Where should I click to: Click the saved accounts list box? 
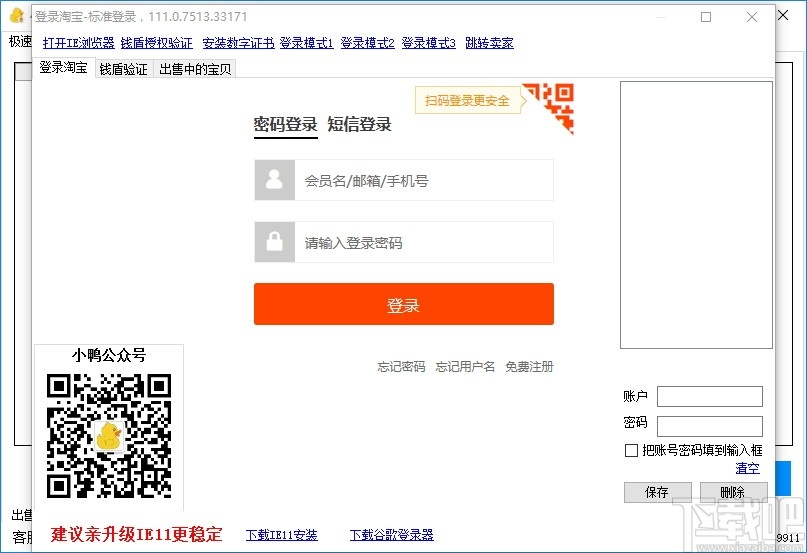pos(696,215)
